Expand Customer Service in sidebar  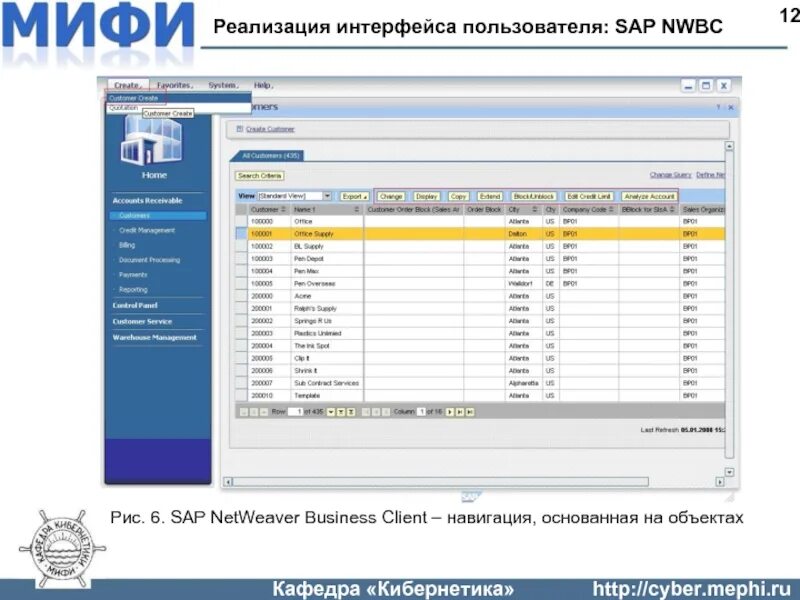pos(142,321)
